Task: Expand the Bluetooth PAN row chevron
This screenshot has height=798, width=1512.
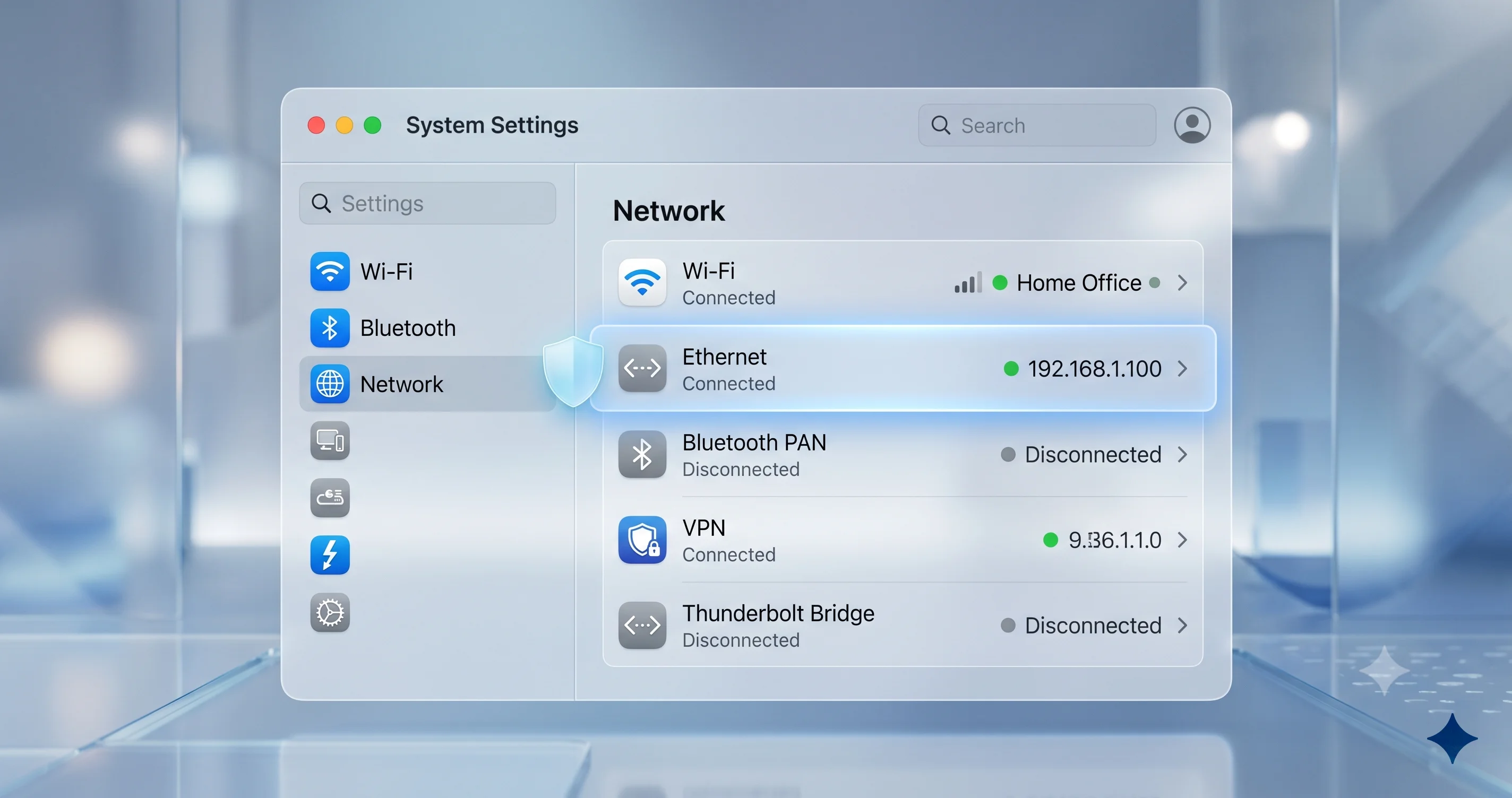Action: pyautogui.click(x=1183, y=454)
